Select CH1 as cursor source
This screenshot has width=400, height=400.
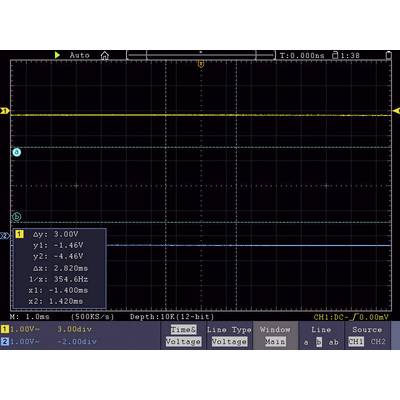tap(356, 342)
